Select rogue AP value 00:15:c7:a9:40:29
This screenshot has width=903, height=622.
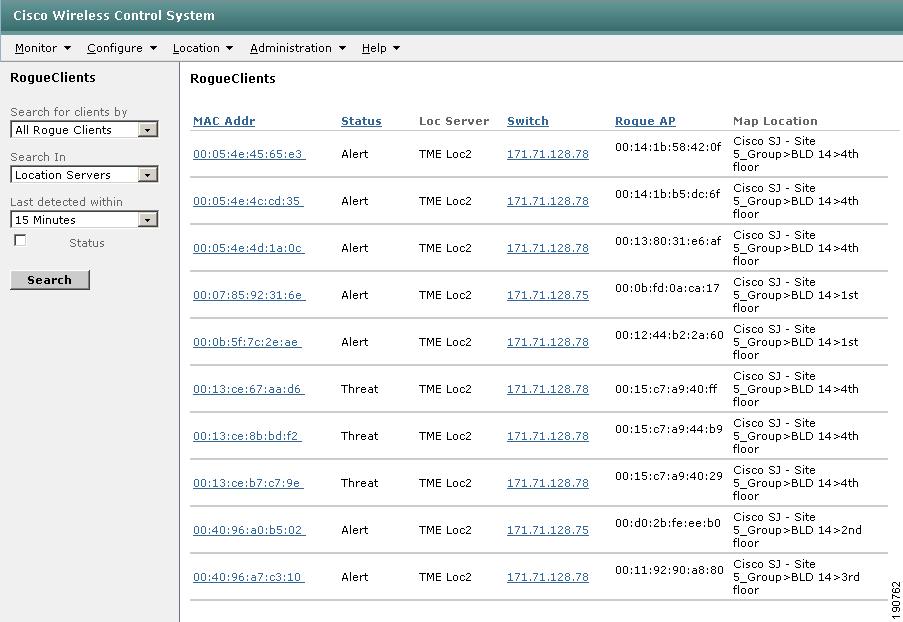click(x=669, y=476)
